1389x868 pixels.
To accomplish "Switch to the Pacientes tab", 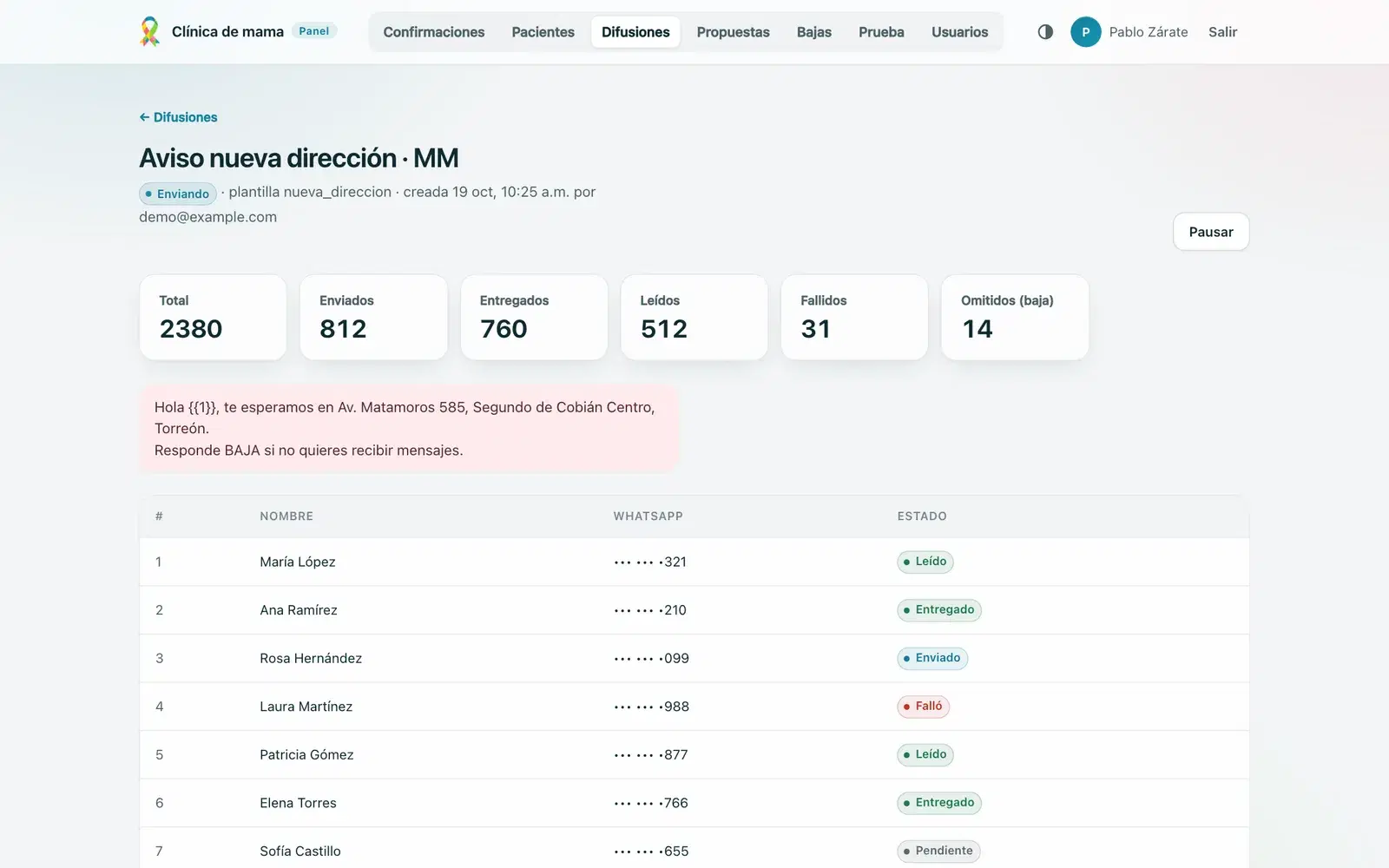I will click(x=543, y=32).
